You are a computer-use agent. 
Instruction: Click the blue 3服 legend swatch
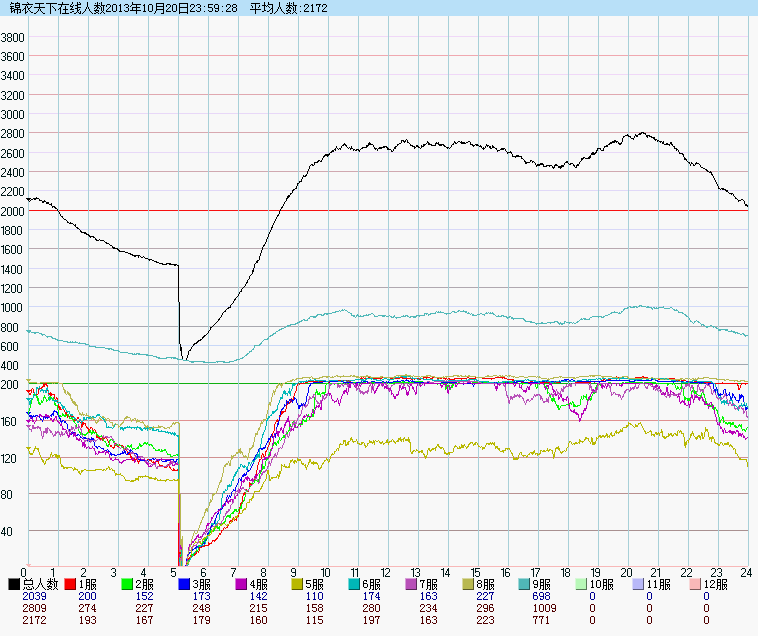click(185, 584)
